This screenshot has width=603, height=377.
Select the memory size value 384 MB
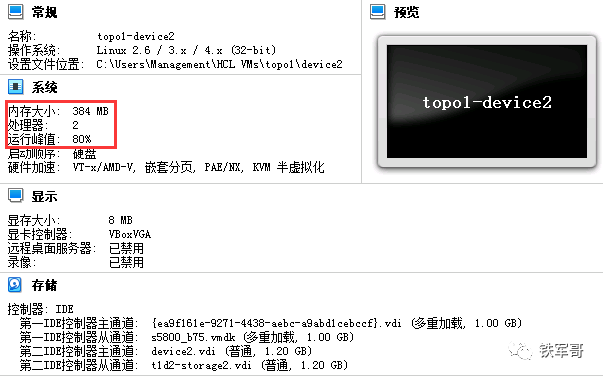(91, 111)
